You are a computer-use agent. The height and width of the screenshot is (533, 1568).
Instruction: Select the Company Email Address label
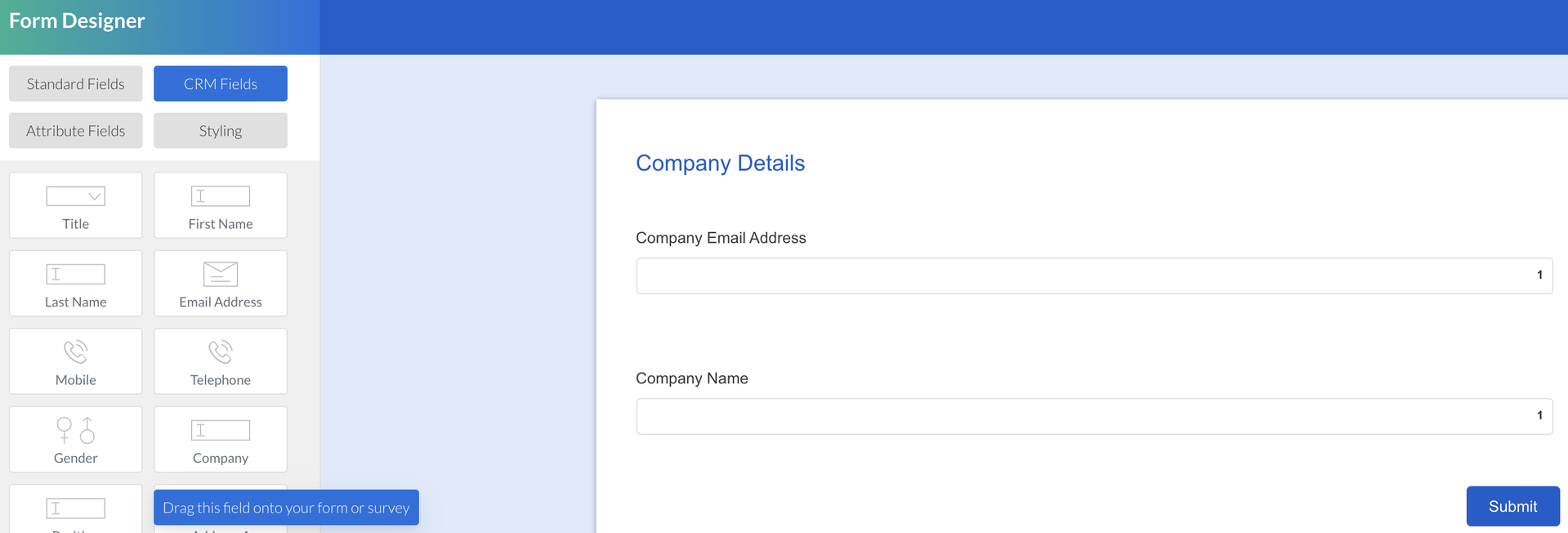click(x=721, y=238)
